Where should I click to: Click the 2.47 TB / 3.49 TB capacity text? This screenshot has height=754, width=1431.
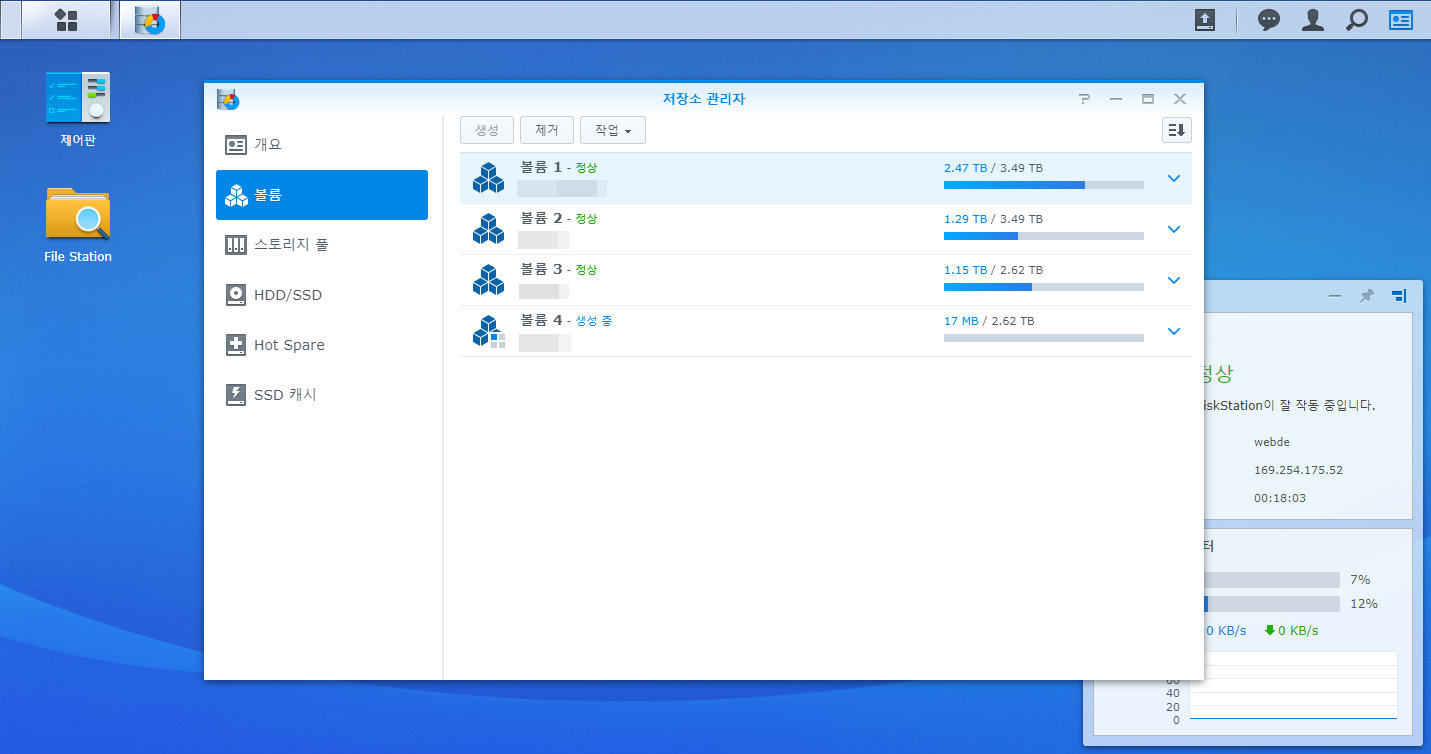point(993,168)
